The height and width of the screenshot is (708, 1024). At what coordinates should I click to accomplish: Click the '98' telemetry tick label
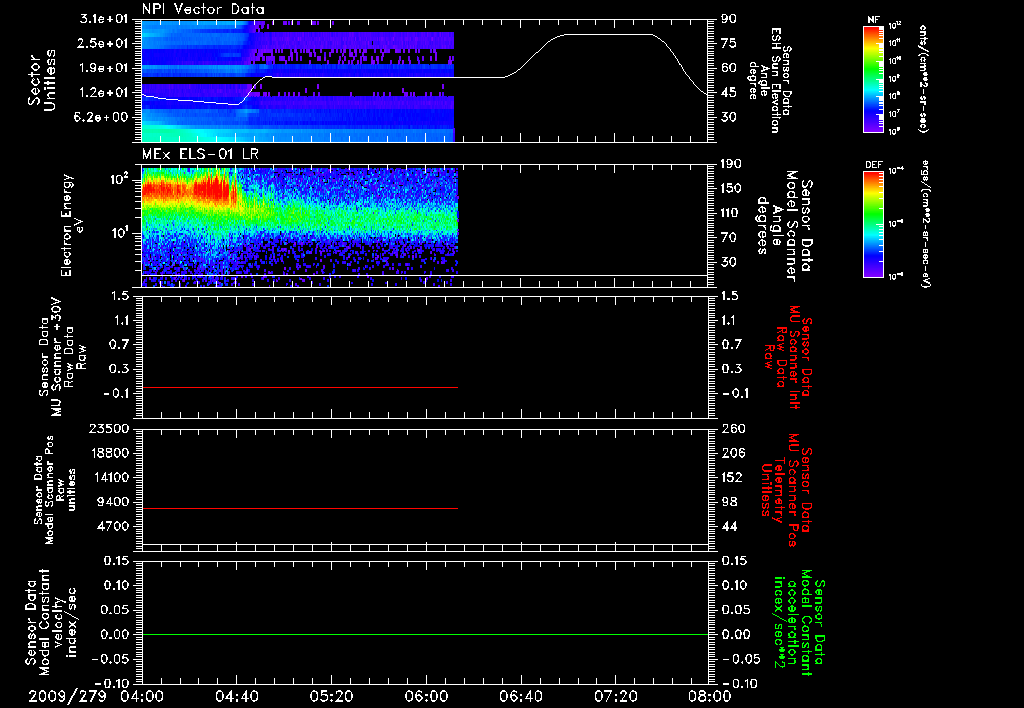click(729, 502)
